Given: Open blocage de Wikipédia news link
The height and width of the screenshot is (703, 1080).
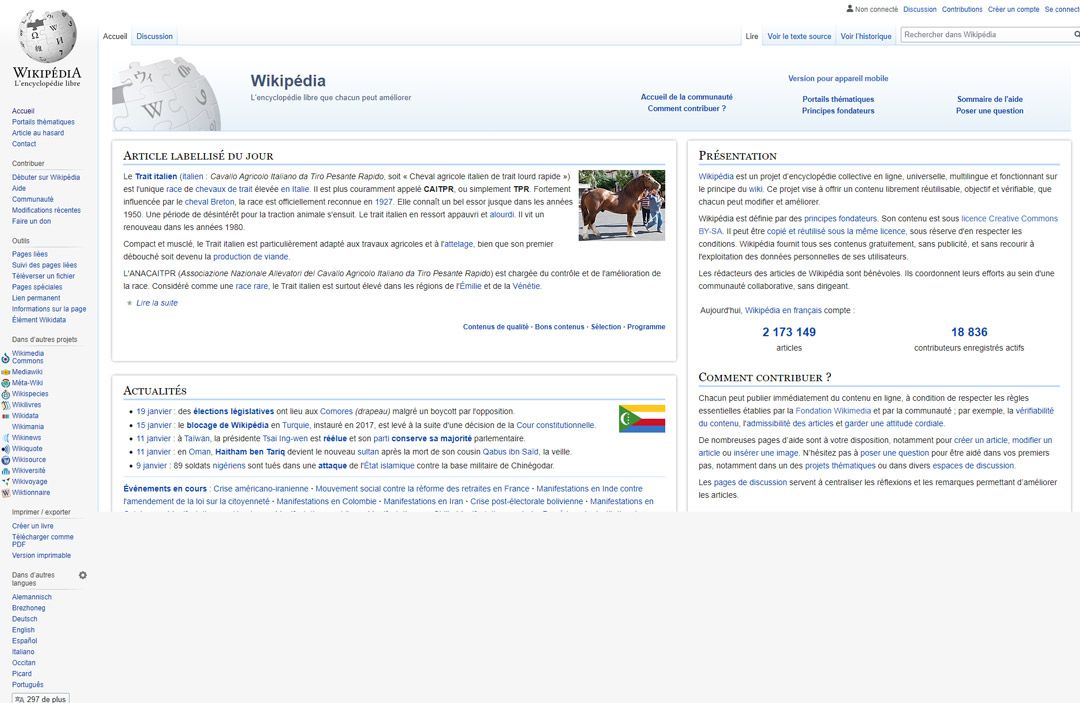Looking at the screenshot, I should pyautogui.click(x=227, y=426).
